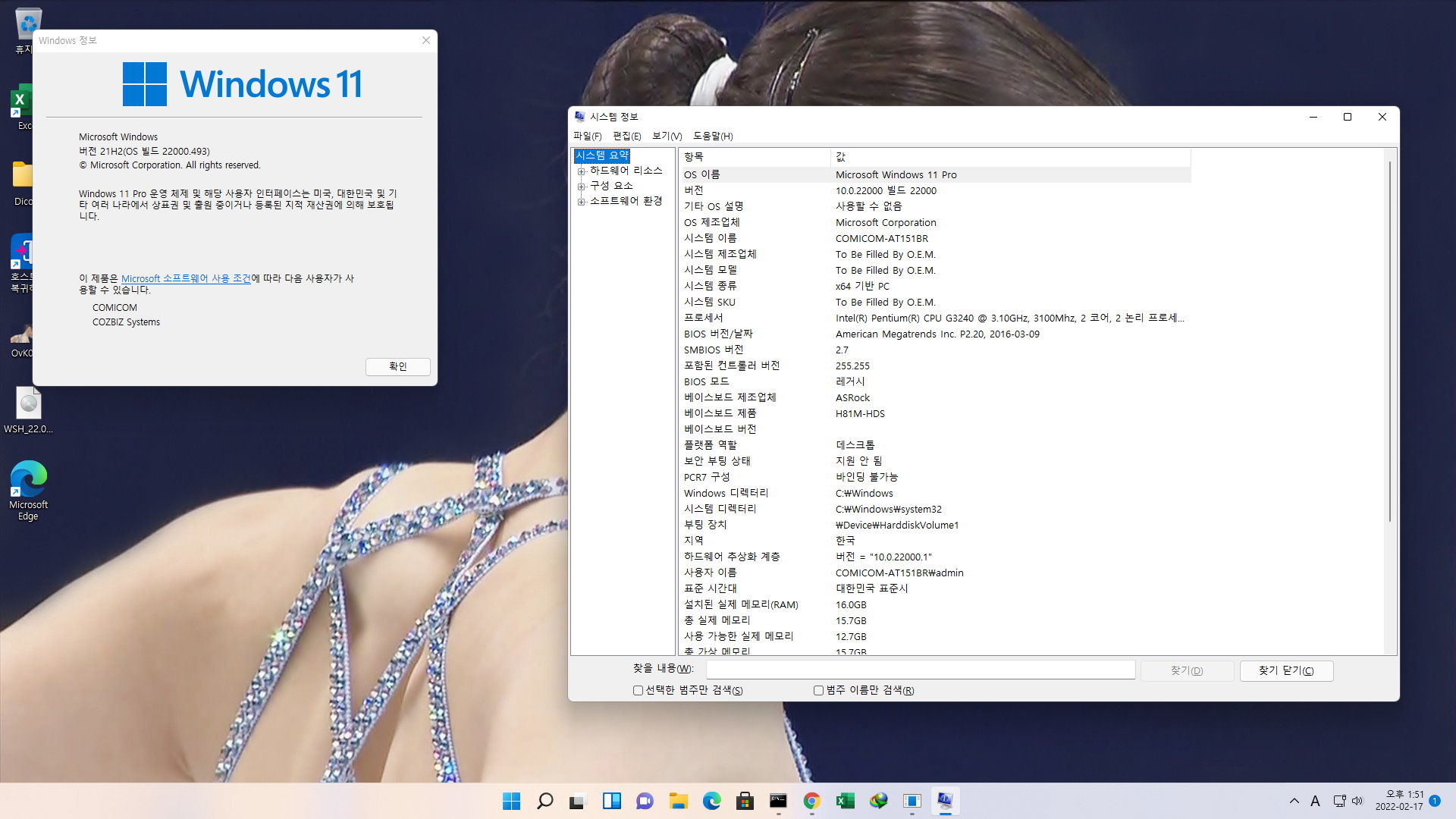Viewport: 1456px width, 819px height.
Task: Open Microsoft 소프트웨어 사용 조건 link
Action: 186,278
